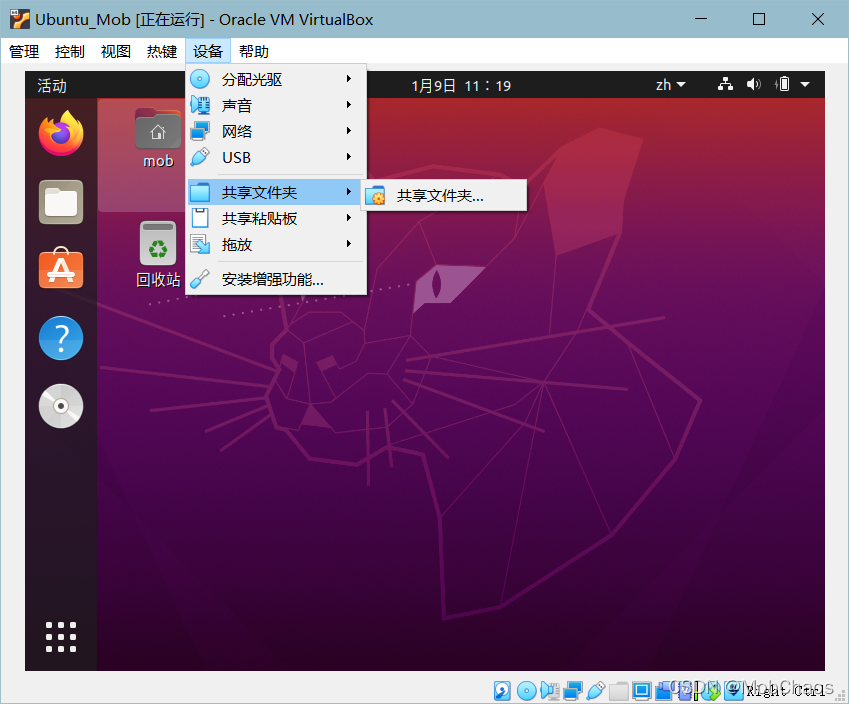Open the 活动 activities overview
The image size is (849, 704).
[52, 85]
